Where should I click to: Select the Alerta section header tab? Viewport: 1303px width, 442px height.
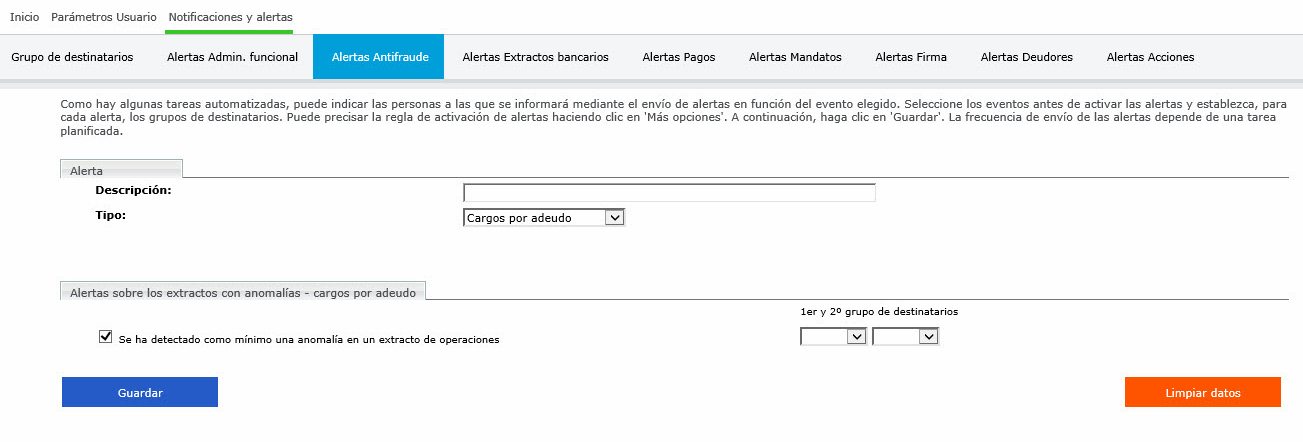pos(87,171)
